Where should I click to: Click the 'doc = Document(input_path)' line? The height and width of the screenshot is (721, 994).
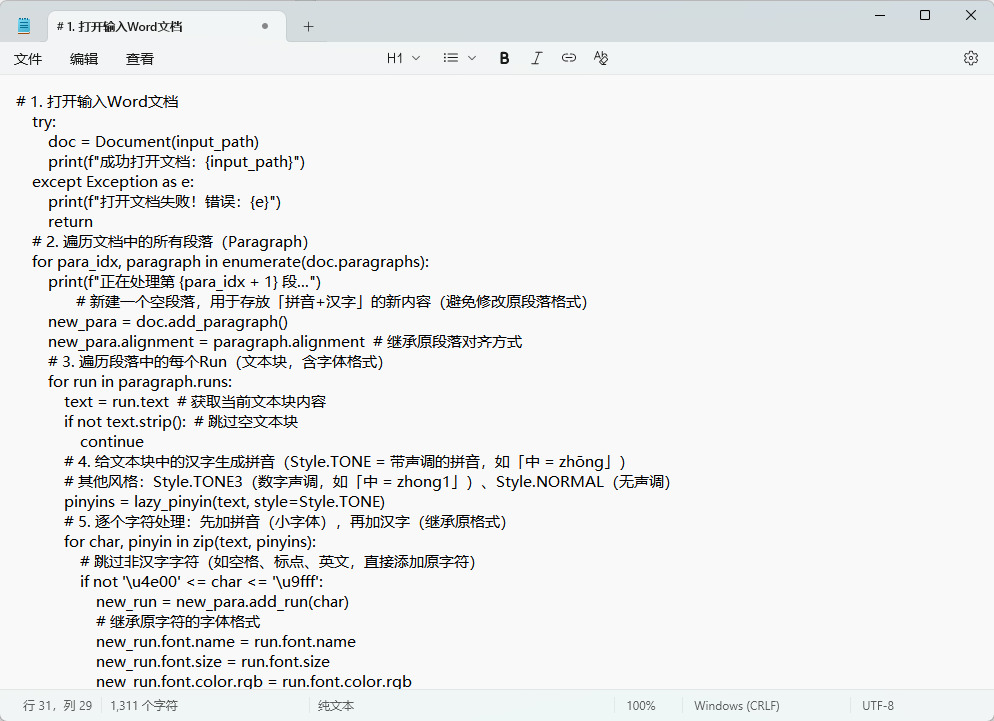(153, 141)
